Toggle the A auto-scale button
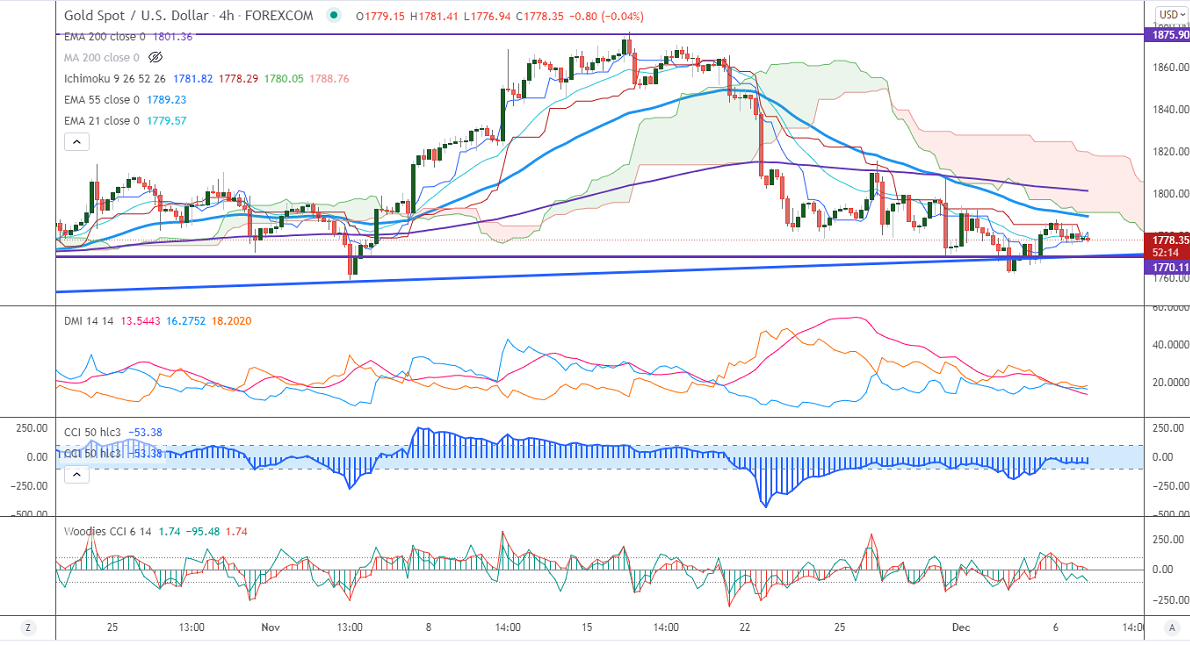Image resolution: width=1190 pixels, height=645 pixels. (x=1170, y=628)
